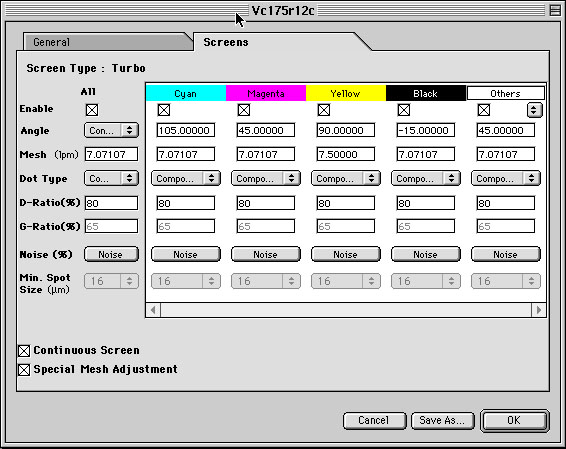Switch to the General tab

[x=107, y=42]
